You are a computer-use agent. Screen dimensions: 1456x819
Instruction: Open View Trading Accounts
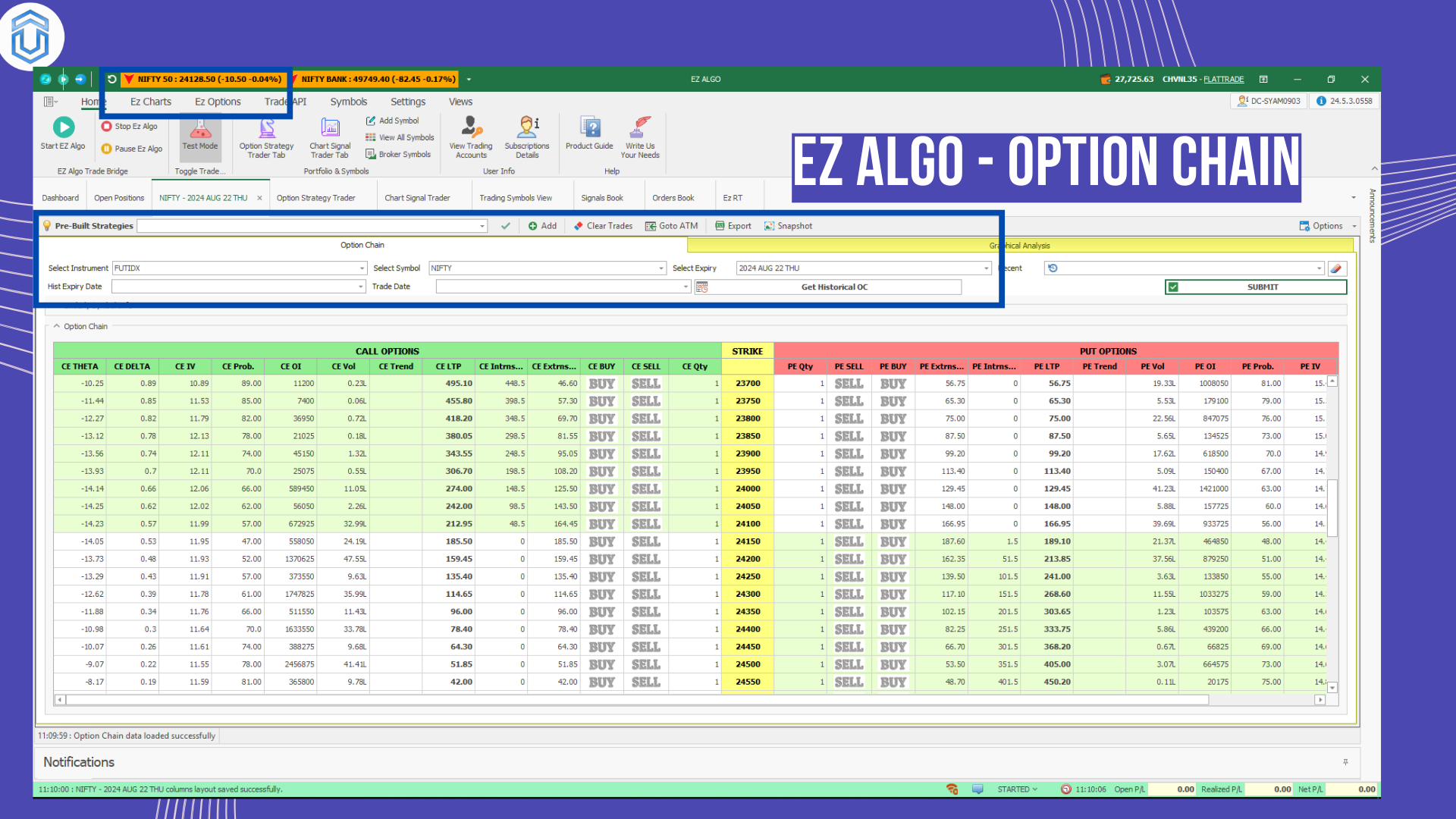471,138
